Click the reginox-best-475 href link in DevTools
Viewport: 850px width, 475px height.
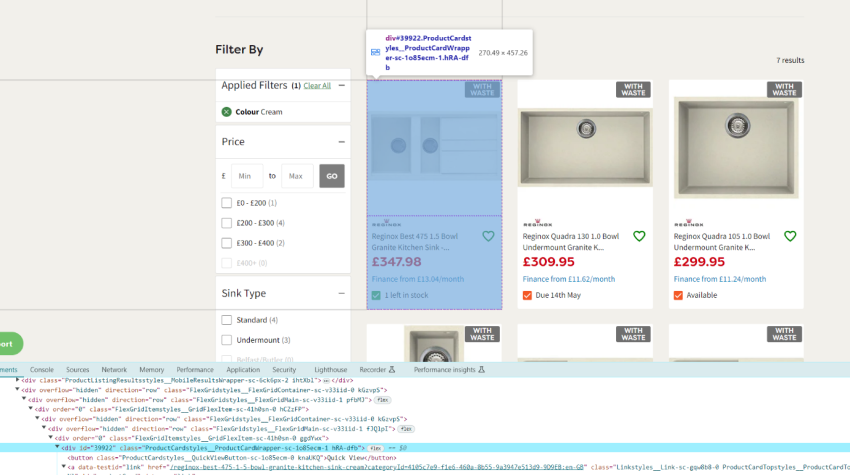point(377,467)
